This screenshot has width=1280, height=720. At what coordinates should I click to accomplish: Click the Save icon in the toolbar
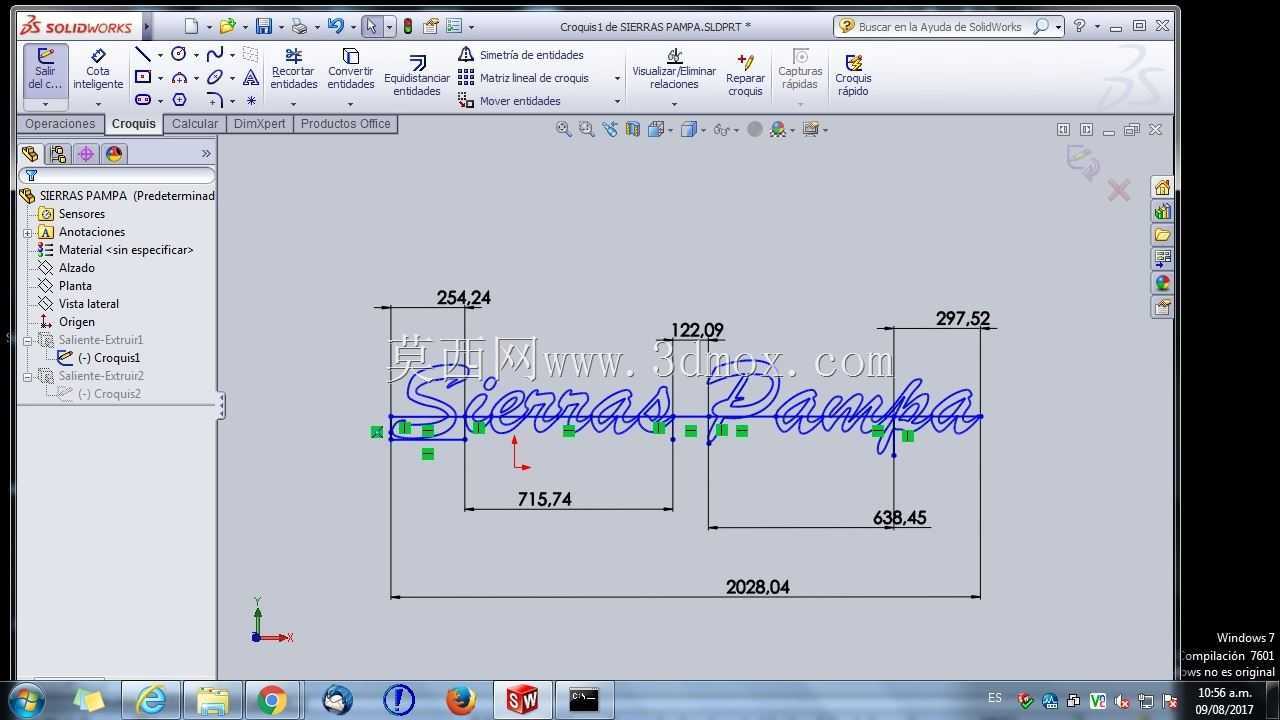point(263,27)
